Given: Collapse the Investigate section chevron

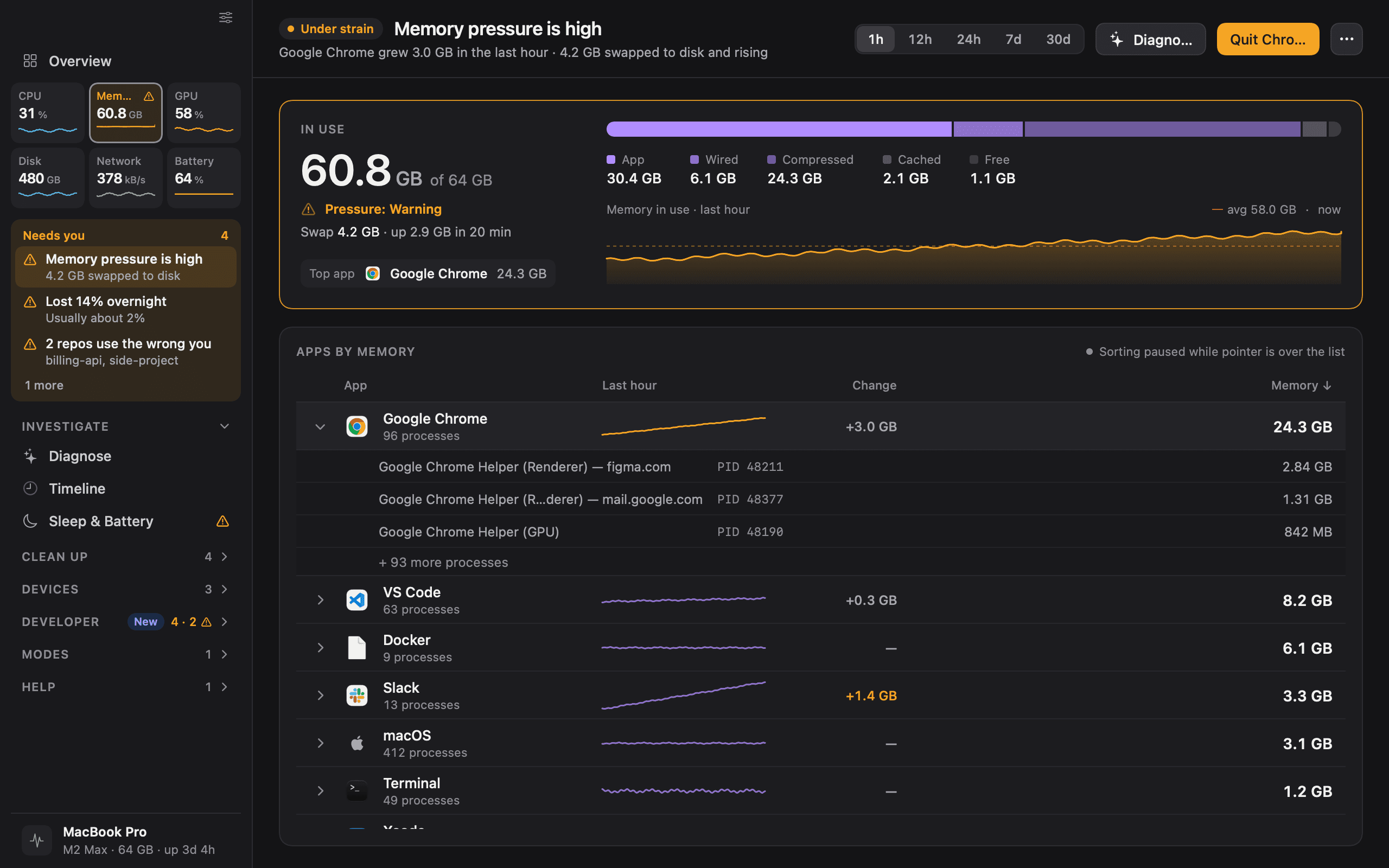Looking at the screenshot, I should tap(225, 426).
